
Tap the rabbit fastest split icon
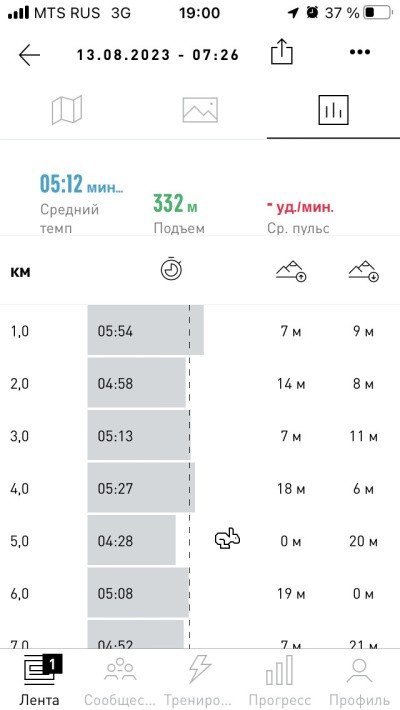click(227, 539)
